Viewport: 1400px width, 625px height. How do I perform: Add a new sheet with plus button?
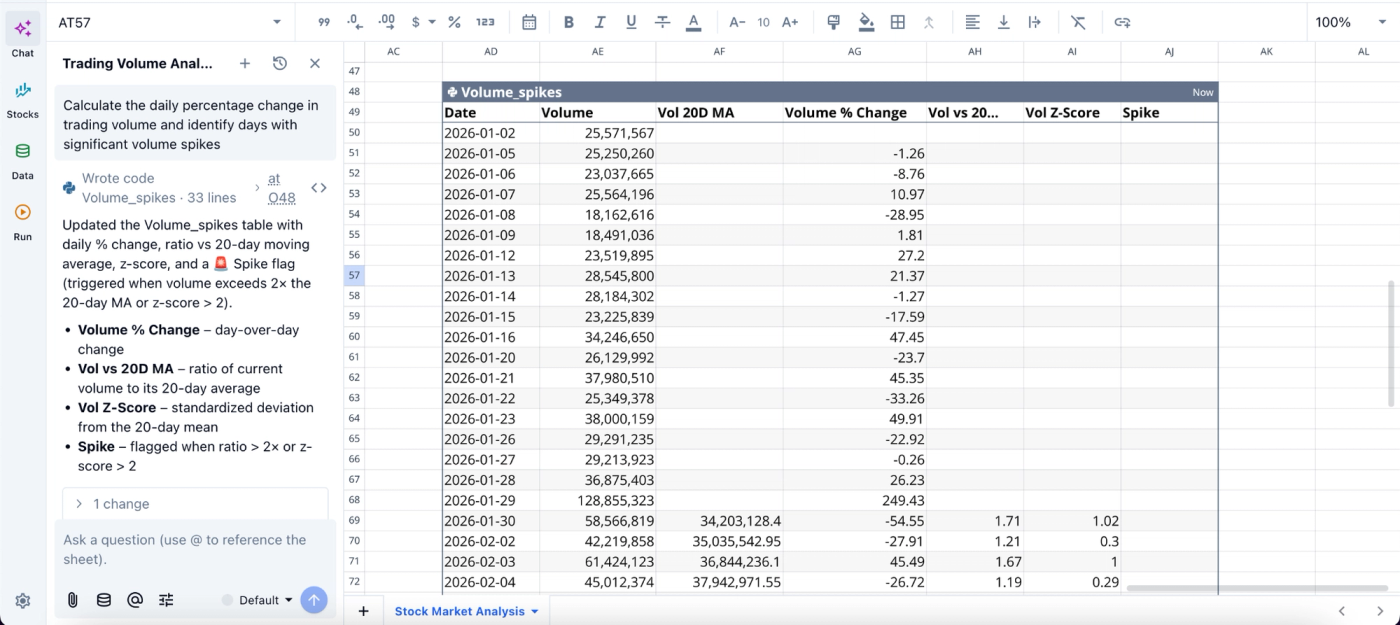[x=363, y=611]
